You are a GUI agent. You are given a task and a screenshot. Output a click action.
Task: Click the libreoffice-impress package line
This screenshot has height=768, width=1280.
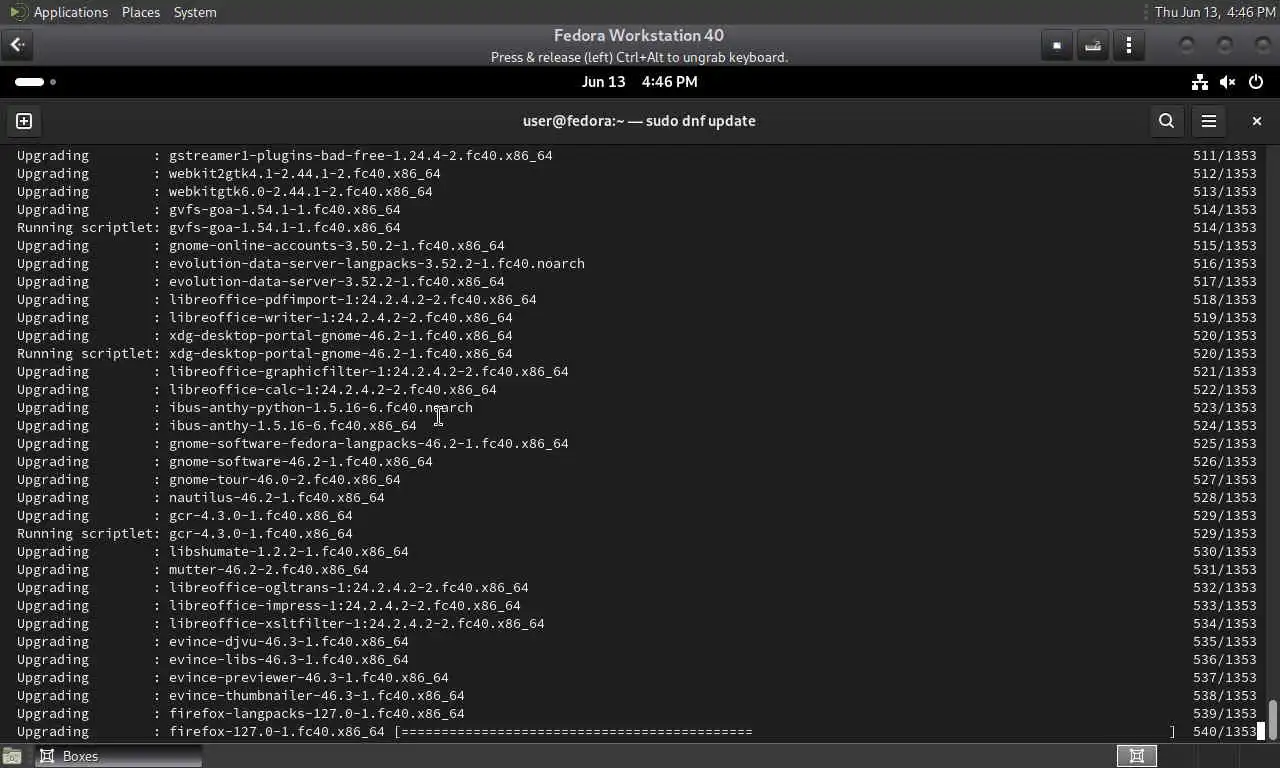tap(269, 606)
